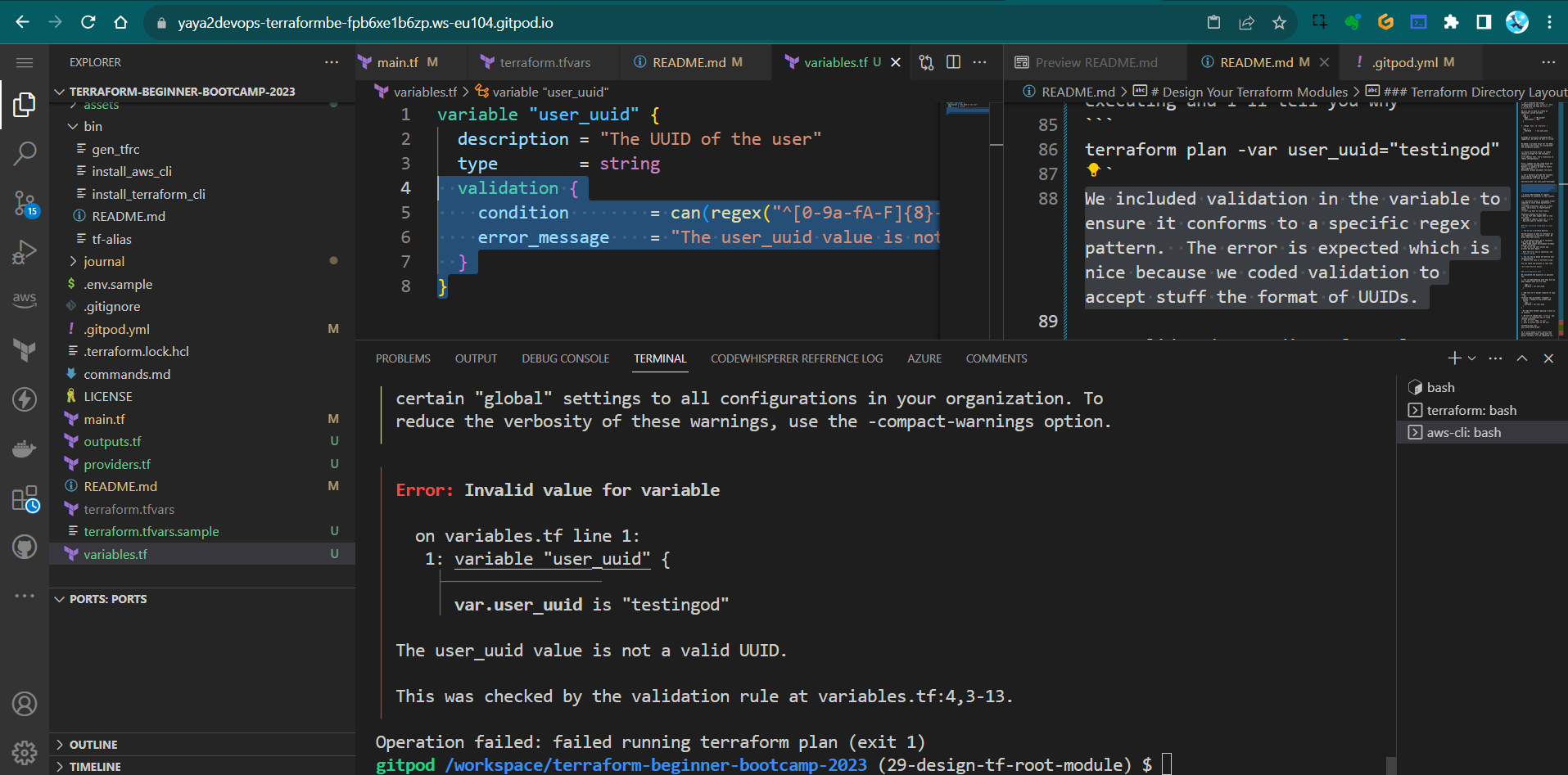This screenshot has height=775, width=1568.
Task: Expand the TIMELINE section
Action: point(95,767)
